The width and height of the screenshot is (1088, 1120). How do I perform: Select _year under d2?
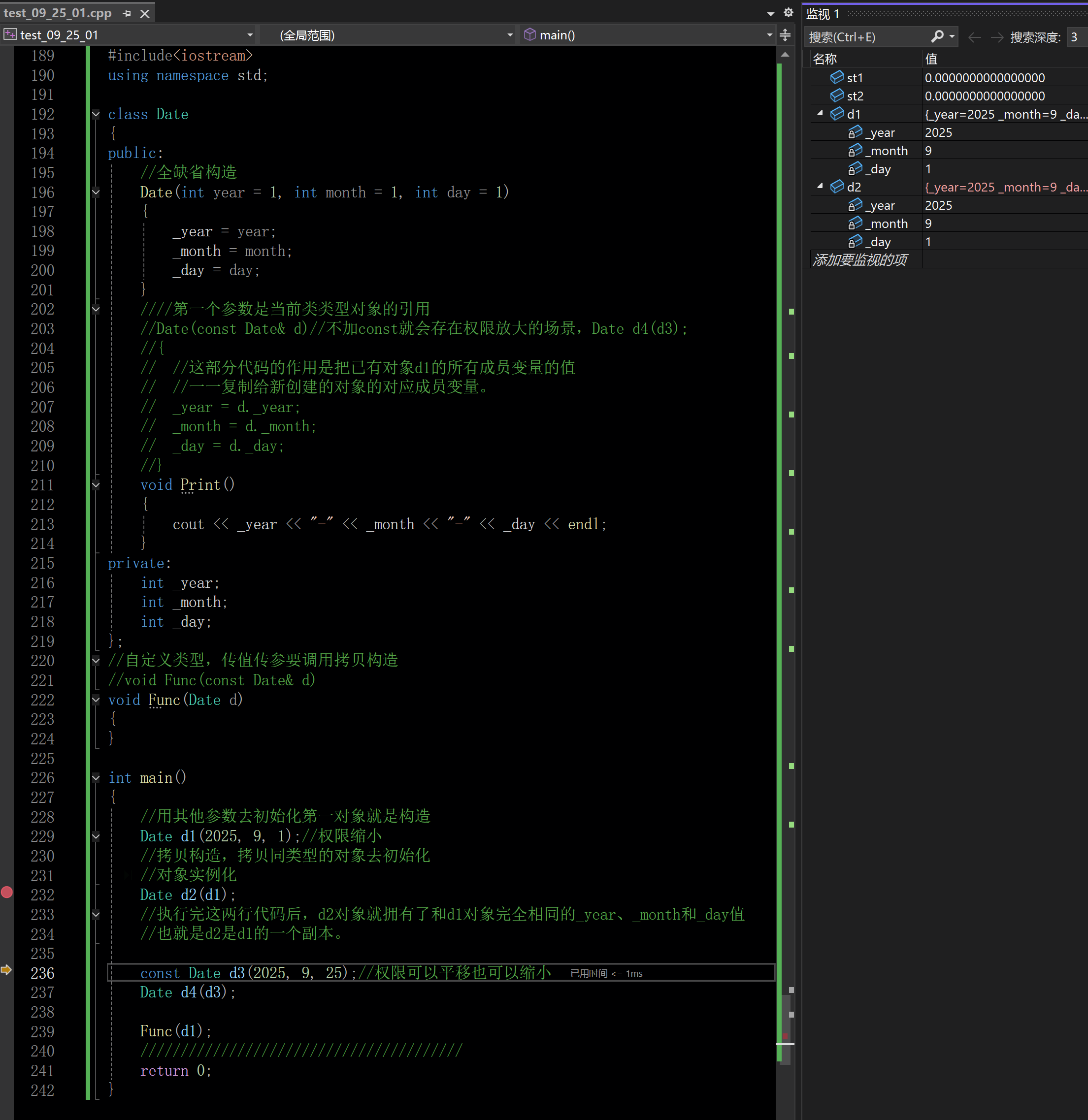pos(949,205)
